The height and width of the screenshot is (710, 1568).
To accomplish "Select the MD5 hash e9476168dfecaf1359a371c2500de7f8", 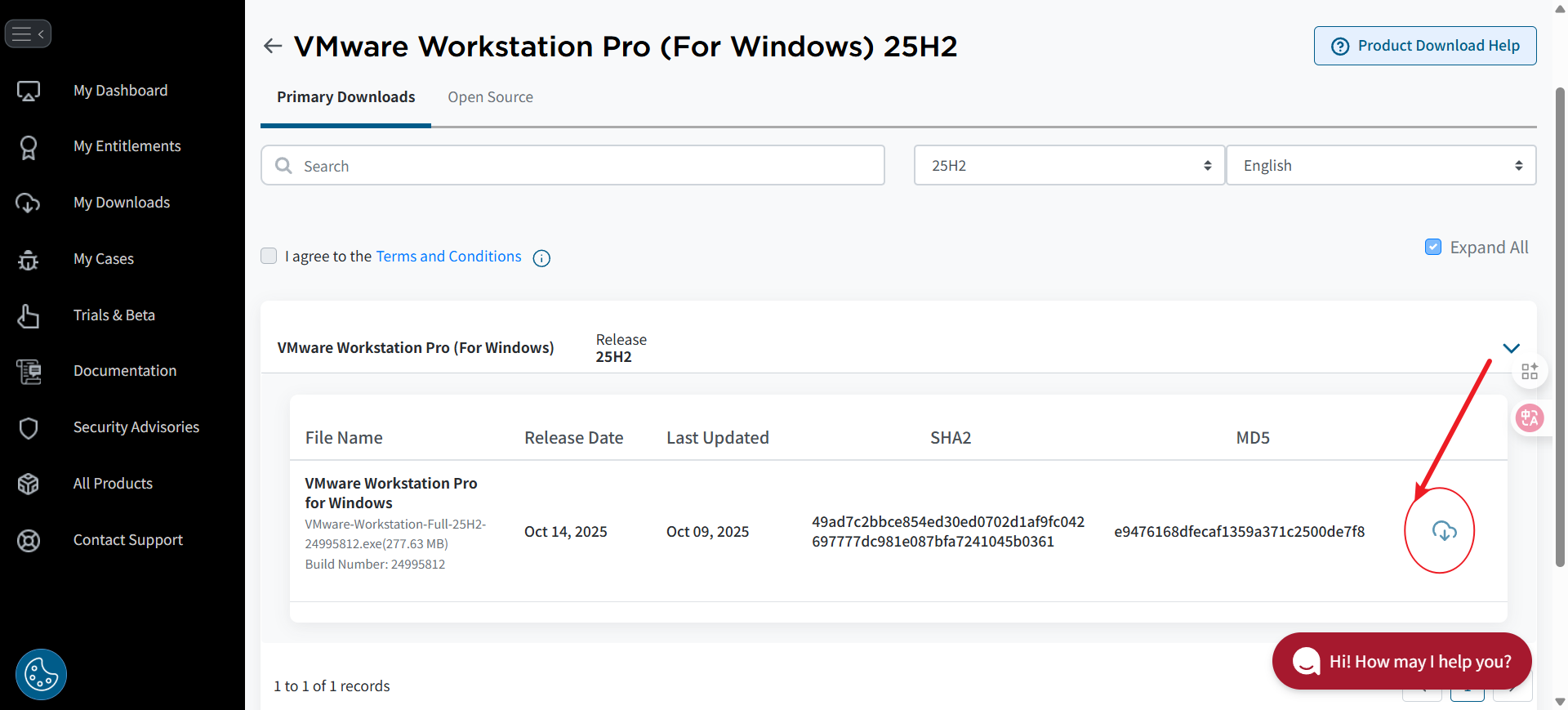I will (x=1239, y=532).
